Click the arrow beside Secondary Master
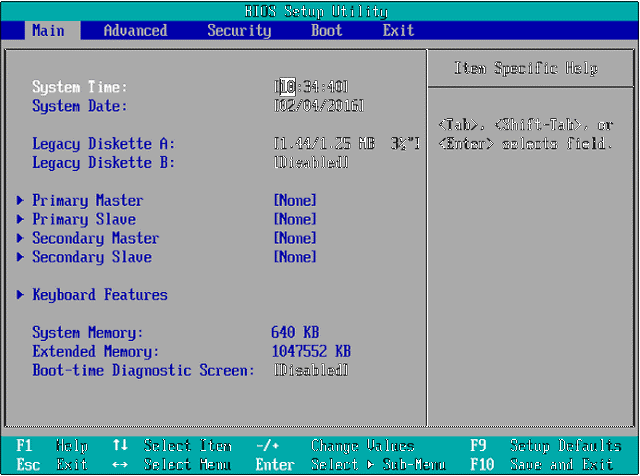 20,238
